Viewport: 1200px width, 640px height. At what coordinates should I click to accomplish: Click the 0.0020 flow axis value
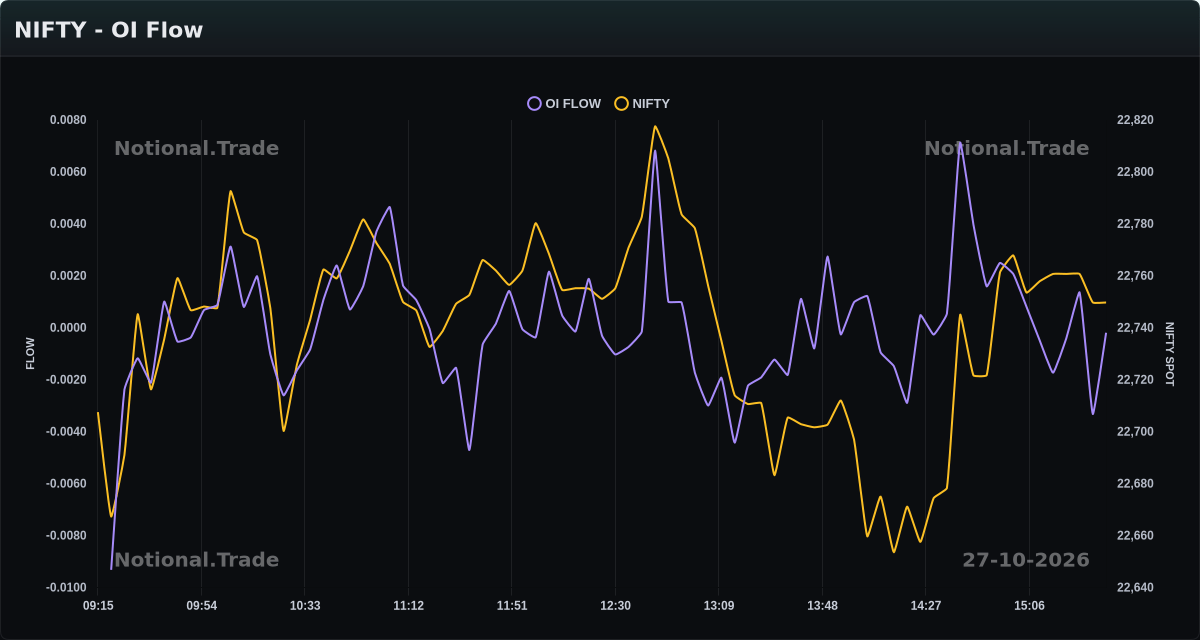click(68, 276)
